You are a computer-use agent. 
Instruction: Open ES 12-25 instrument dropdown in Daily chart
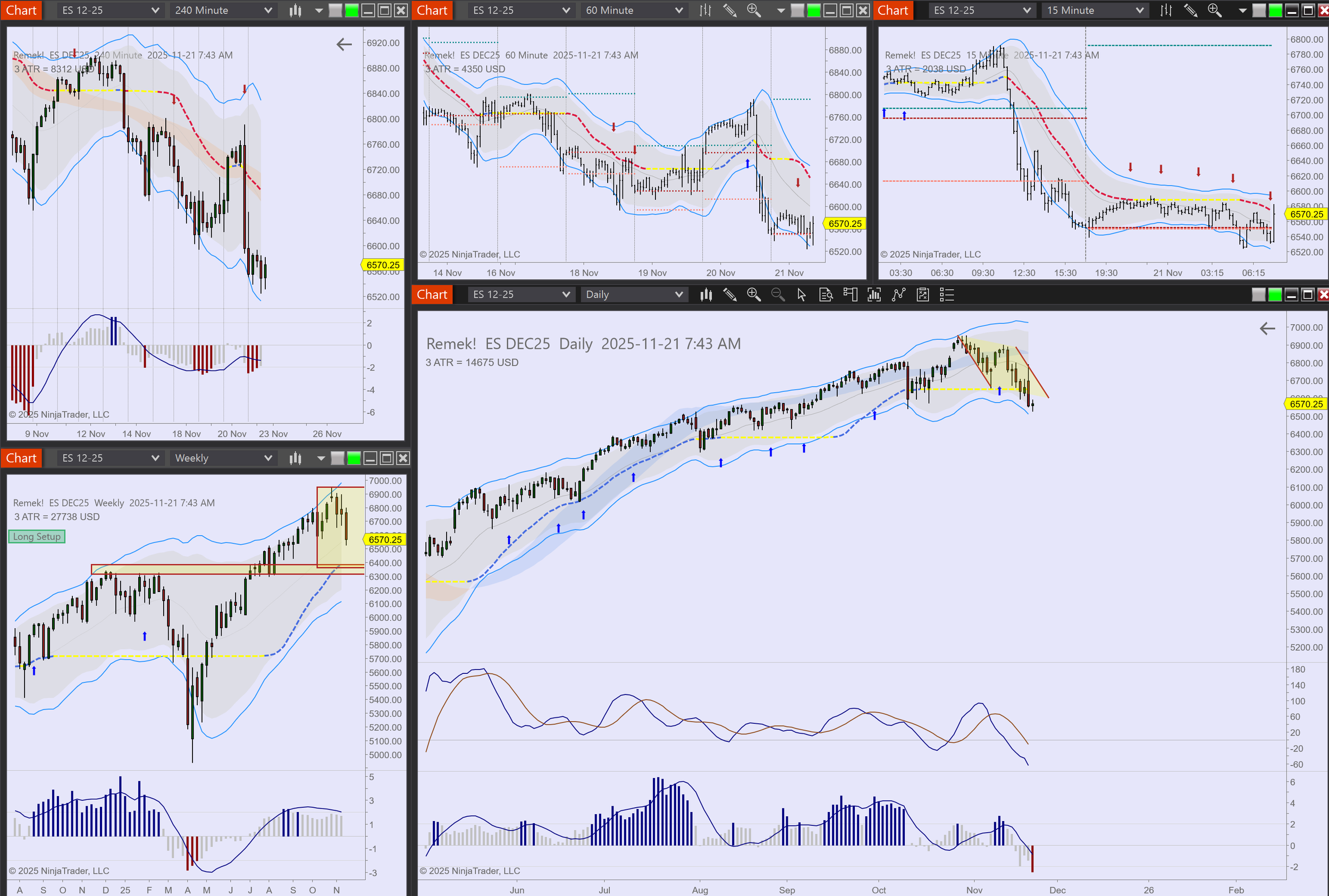coord(521,294)
